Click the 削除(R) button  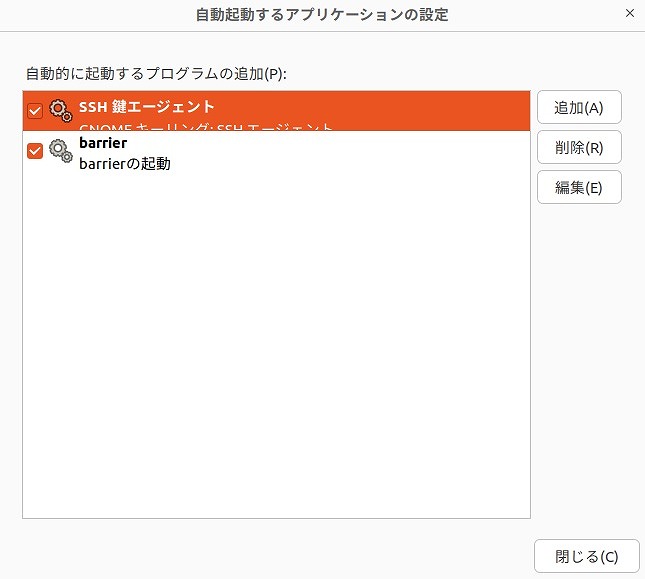click(579, 147)
